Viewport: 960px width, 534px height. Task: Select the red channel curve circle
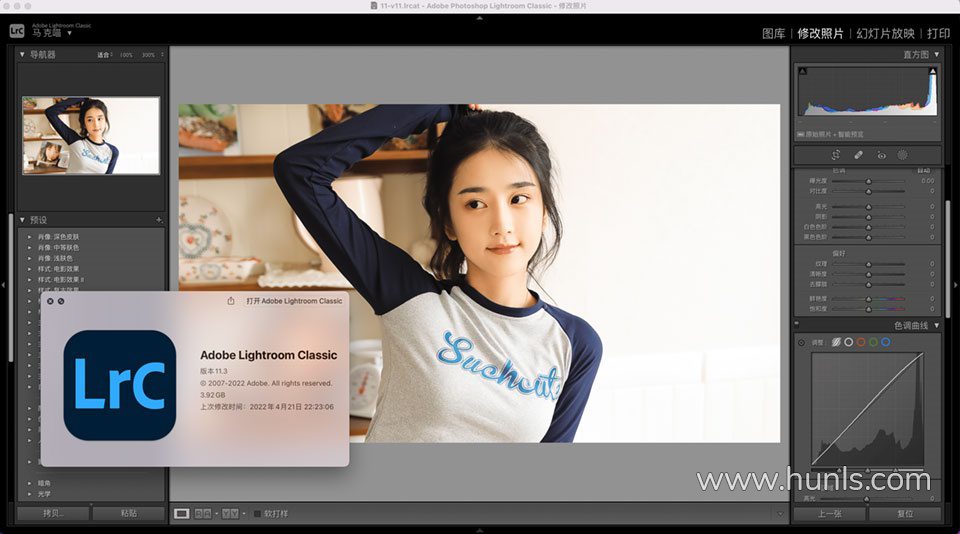[861, 342]
